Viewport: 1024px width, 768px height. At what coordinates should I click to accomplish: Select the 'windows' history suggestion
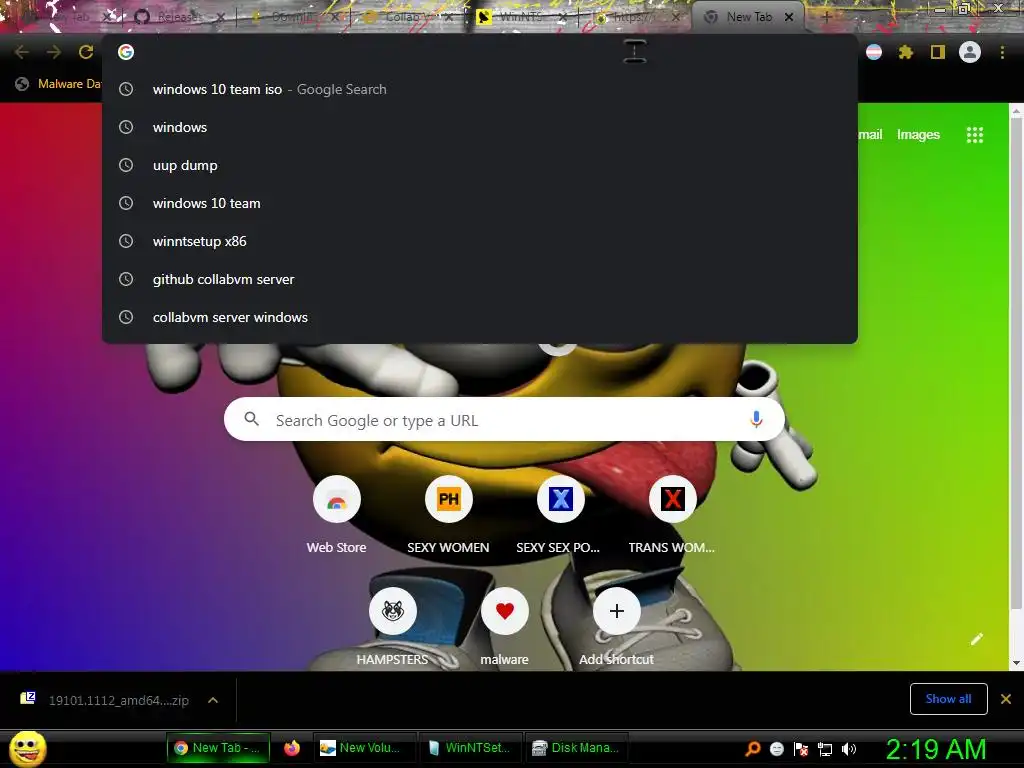480,127
